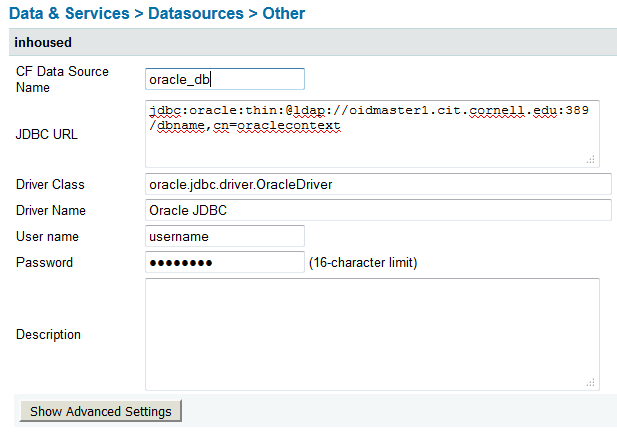Grab the JDBC URL textarea resize handle
Image resolution: width=617 pixels, height=433 pixels.
(591, 159)
